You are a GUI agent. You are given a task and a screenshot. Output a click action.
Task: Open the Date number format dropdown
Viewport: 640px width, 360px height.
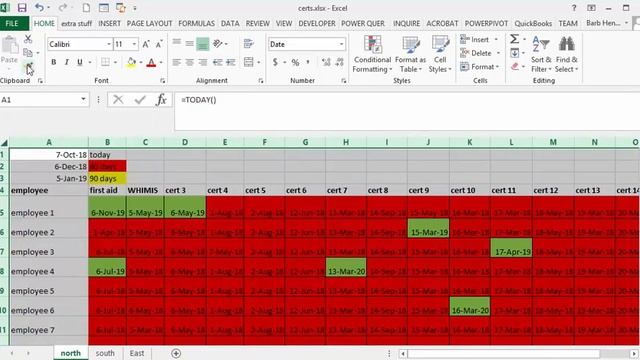(341, 44)
